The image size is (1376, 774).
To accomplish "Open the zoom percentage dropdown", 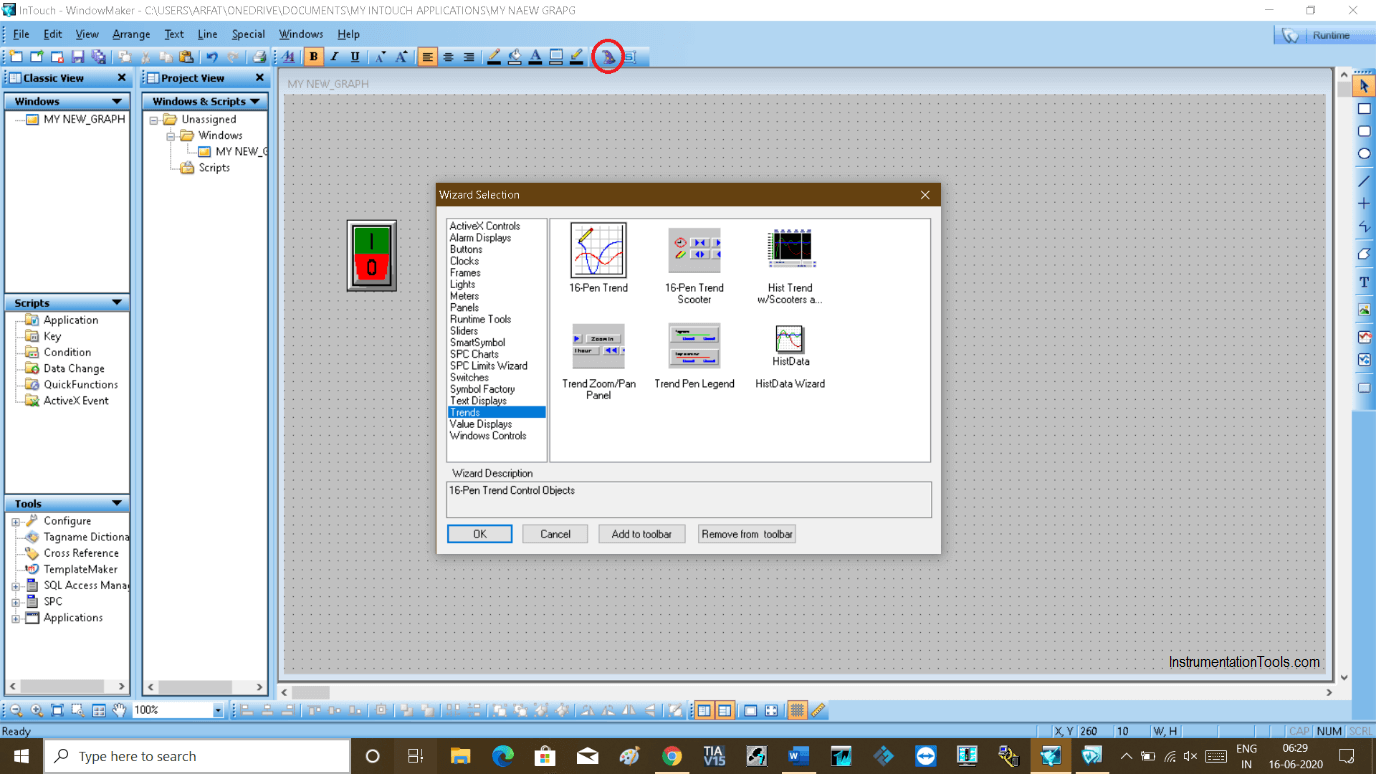I will click(218, 710).
